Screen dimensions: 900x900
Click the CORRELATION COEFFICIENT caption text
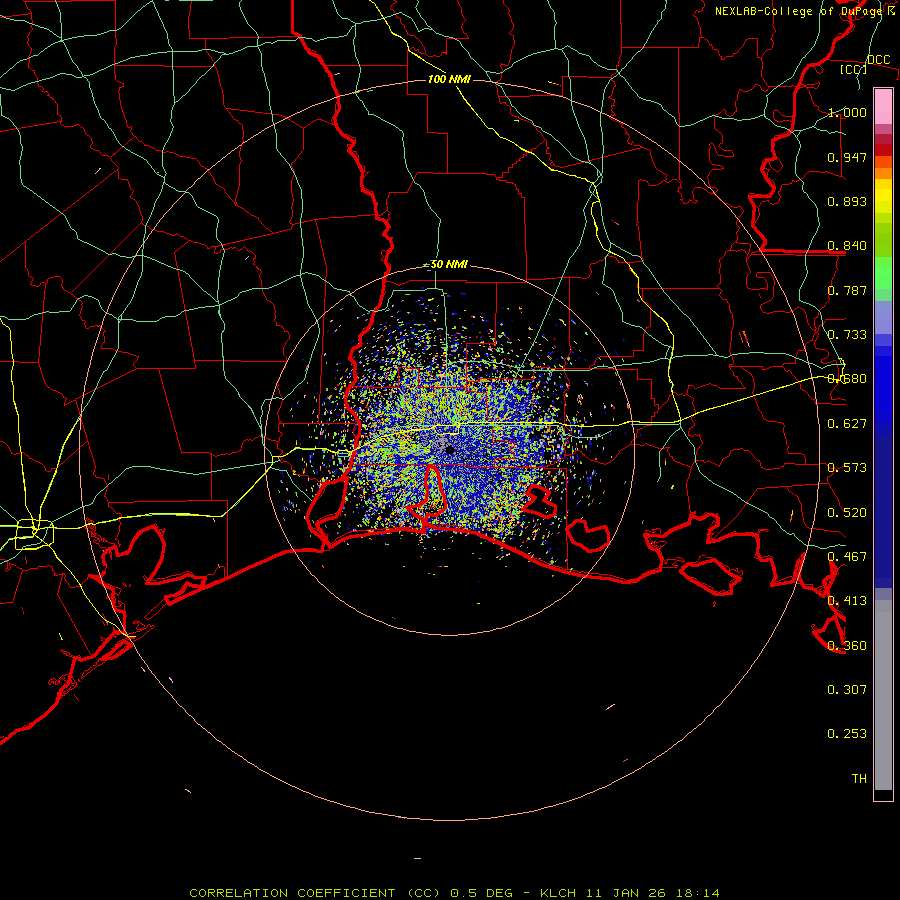click(292, 893)
